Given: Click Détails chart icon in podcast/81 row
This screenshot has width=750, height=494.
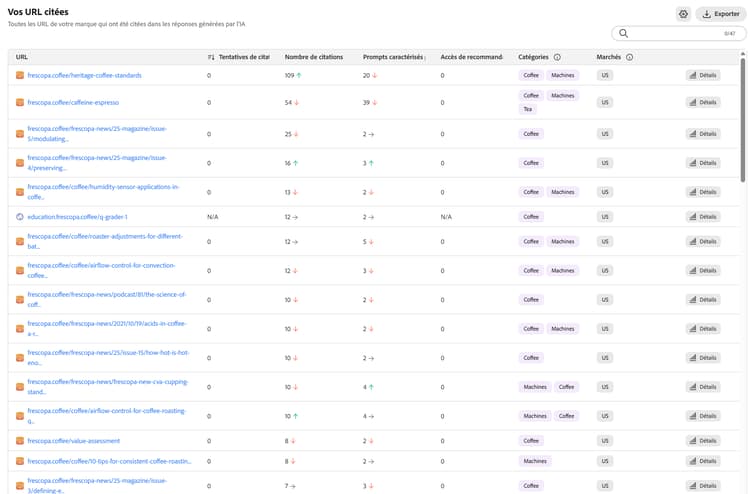Looking at the screenshot, I should point(693,299).
